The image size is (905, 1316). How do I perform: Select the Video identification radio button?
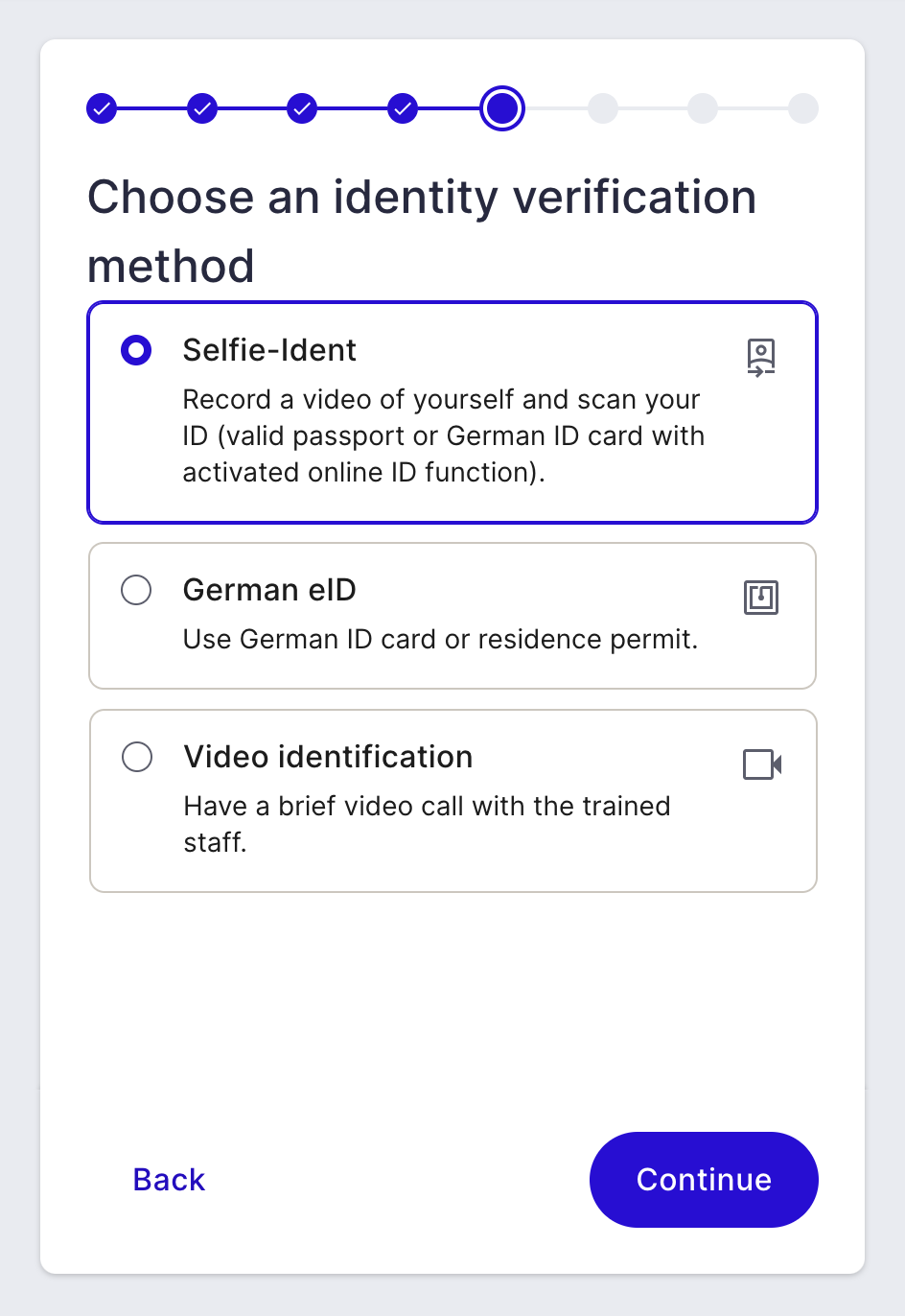tap(137, 757)
